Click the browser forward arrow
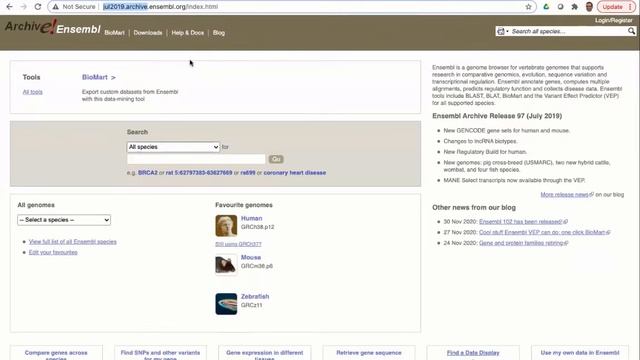Viewport: 640px width, 360px height. click(x=24, y=7)
